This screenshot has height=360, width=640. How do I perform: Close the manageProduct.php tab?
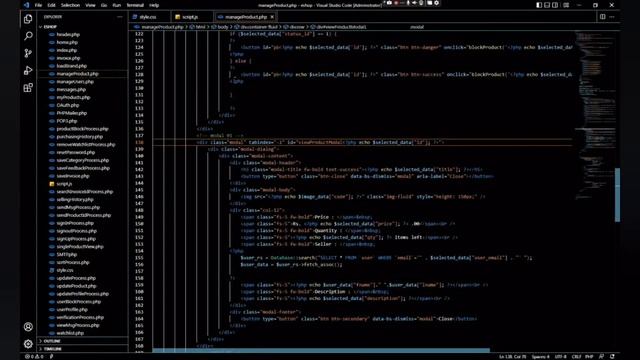(x=272, y=17)
